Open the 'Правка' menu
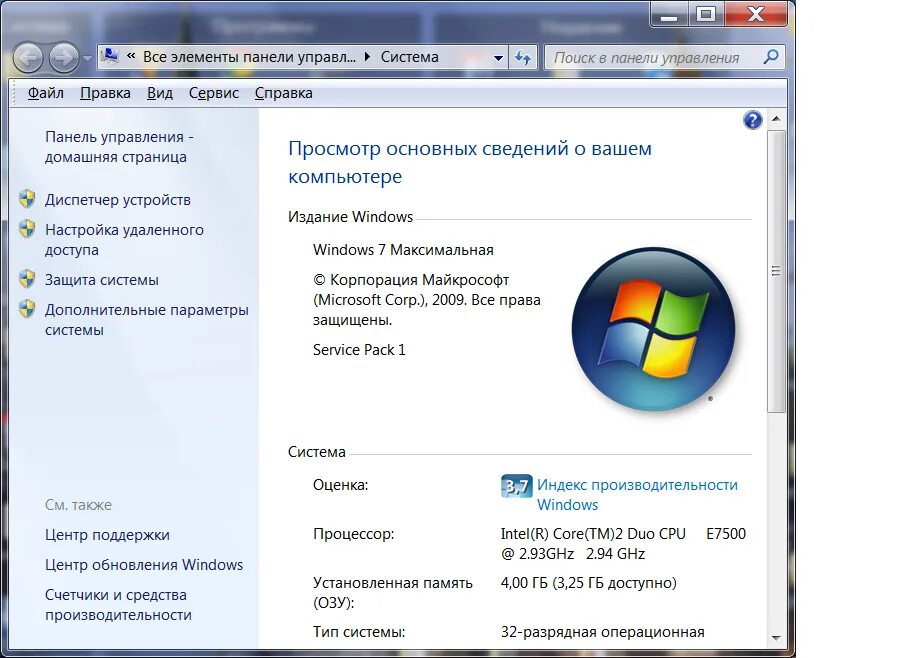 coord(105,93)
